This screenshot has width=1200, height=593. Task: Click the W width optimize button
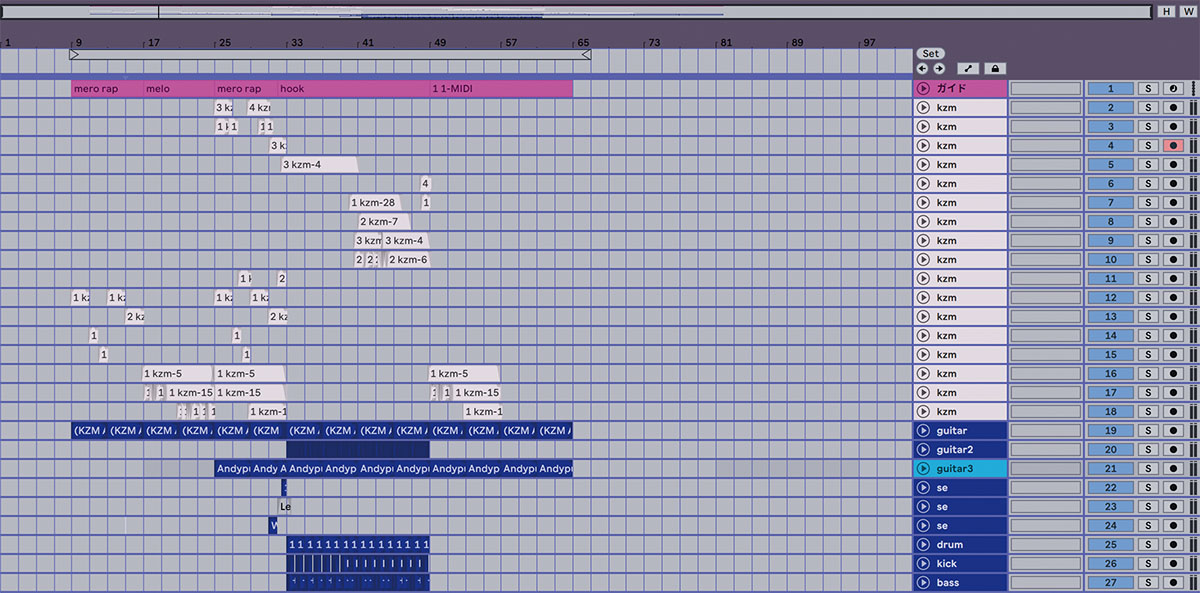(x=1187, y=12)
